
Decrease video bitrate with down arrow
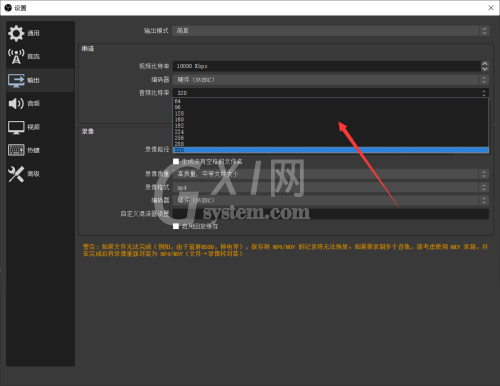(x=485, y=69)
